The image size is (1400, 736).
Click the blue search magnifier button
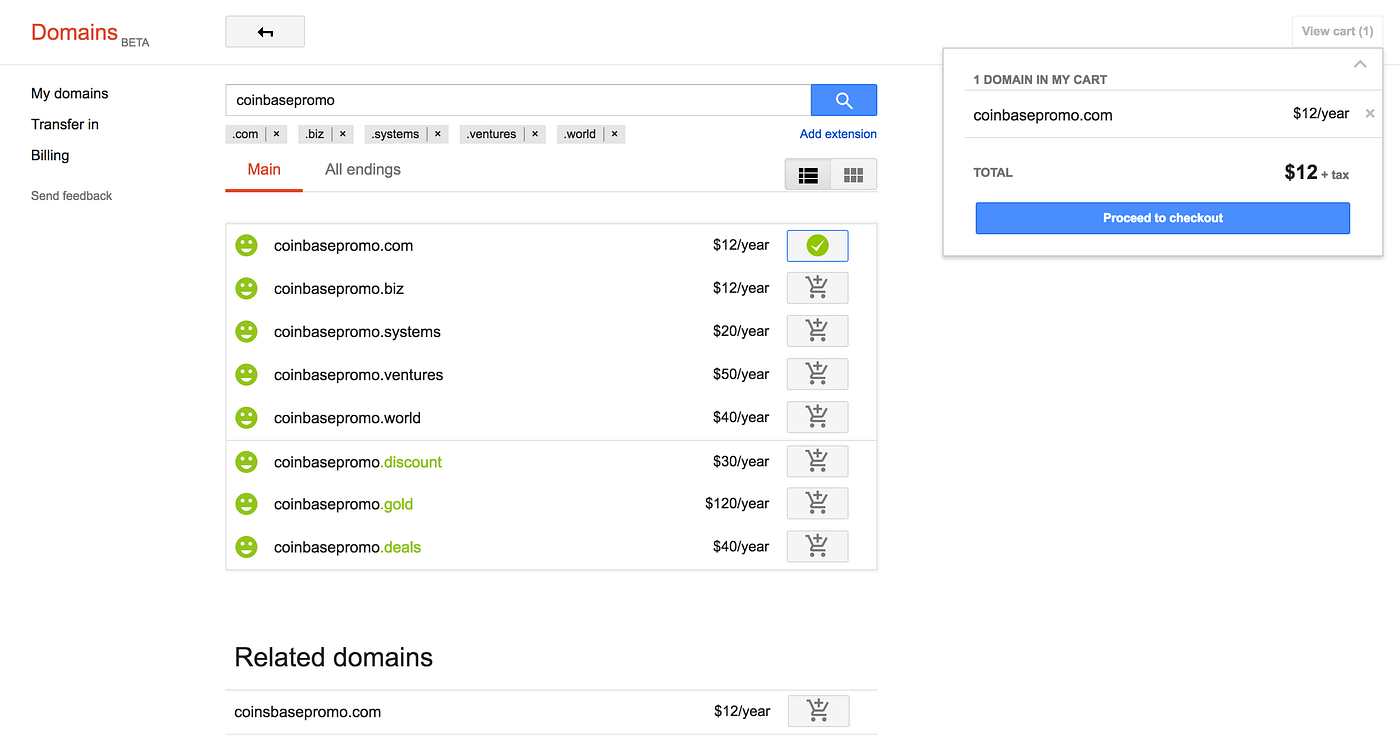point(844,100)
